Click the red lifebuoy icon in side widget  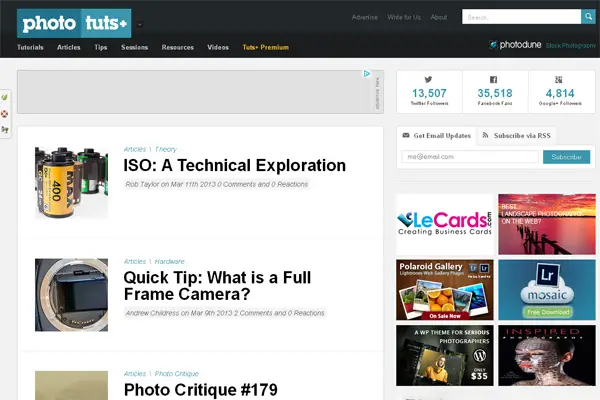coord(5,114)
